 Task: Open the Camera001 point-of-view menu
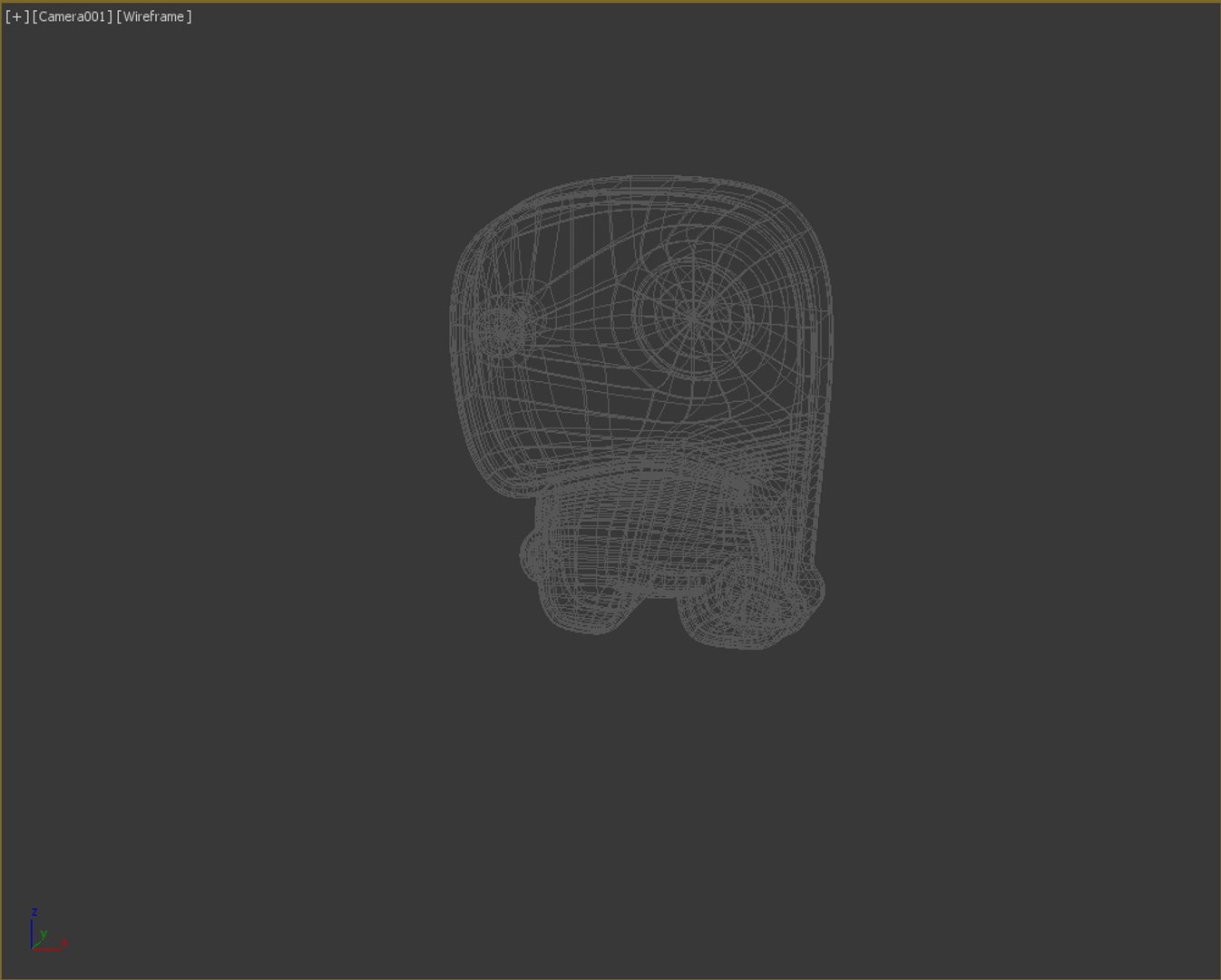coord(73,16)
